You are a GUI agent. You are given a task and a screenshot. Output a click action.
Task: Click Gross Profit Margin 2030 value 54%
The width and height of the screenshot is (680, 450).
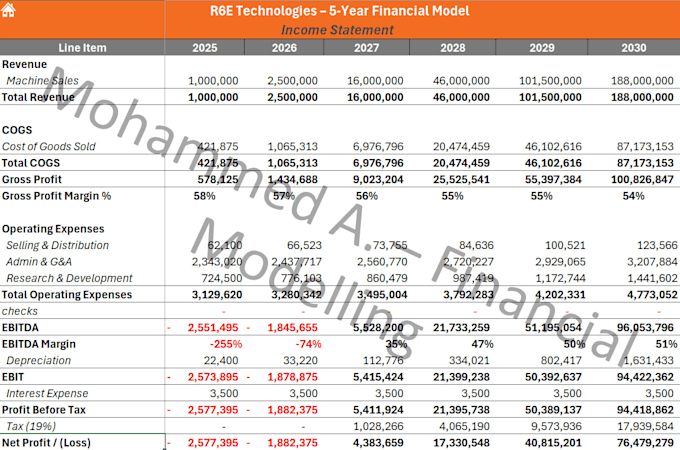click(634, 196)
